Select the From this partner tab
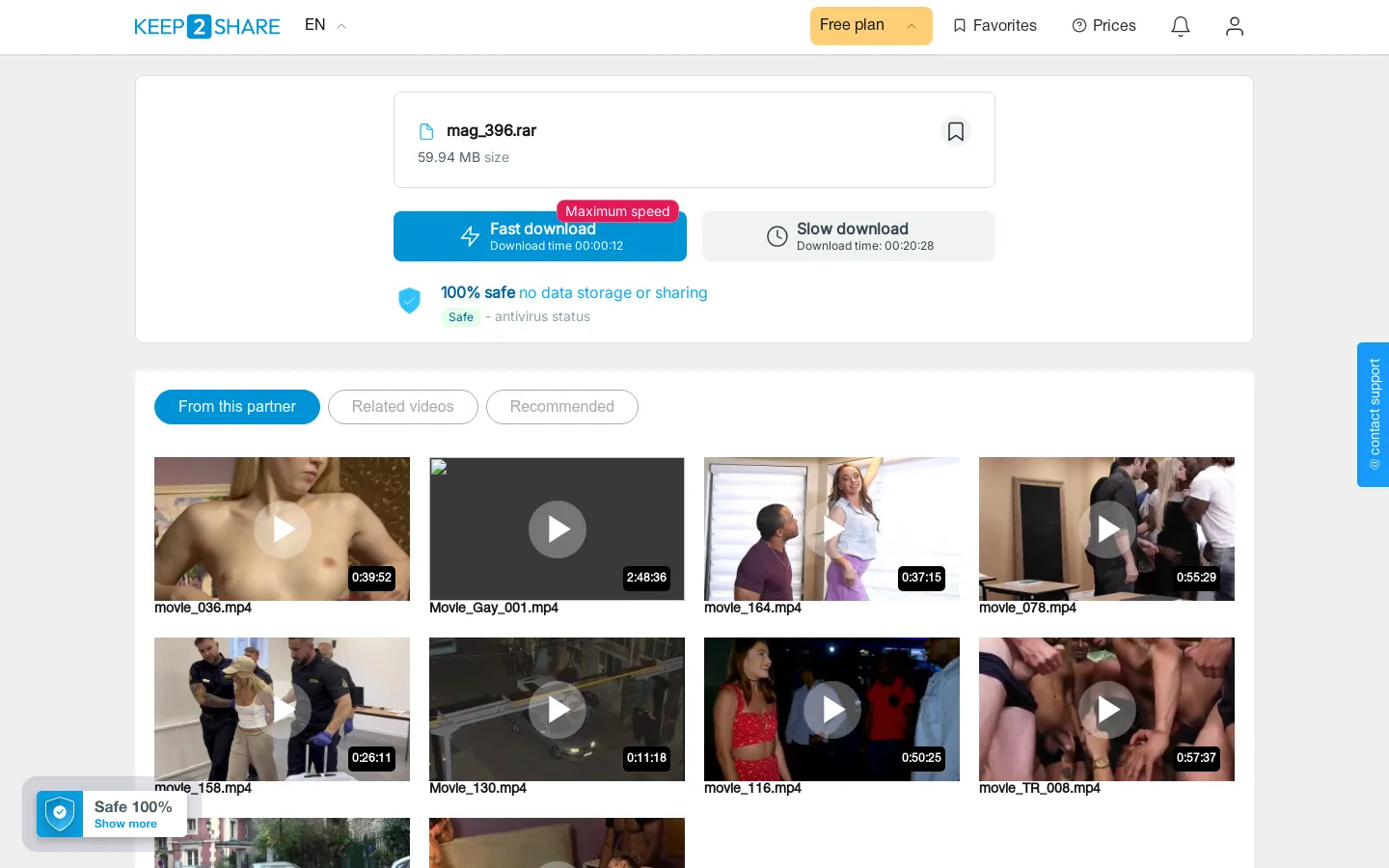 click(x=237, y=407)
